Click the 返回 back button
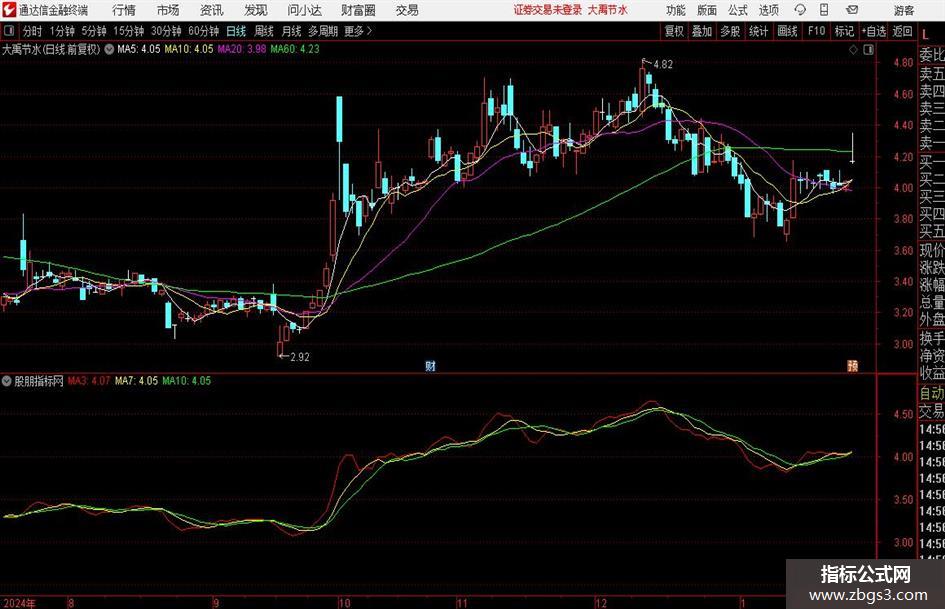The height and width of the screenshot is (609, 945). coord(902,31)
